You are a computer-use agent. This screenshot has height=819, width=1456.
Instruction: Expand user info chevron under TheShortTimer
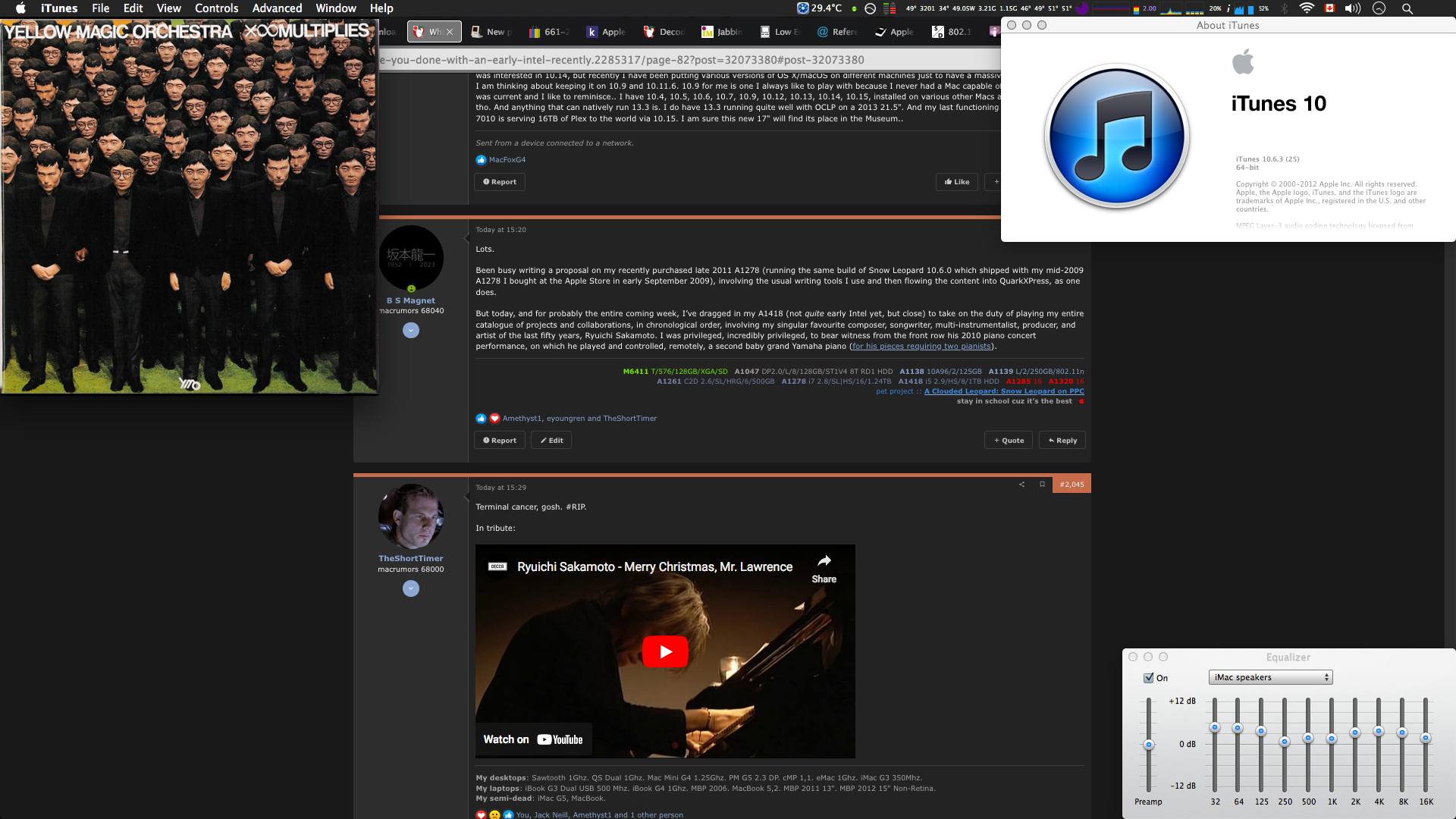point(411,588)
